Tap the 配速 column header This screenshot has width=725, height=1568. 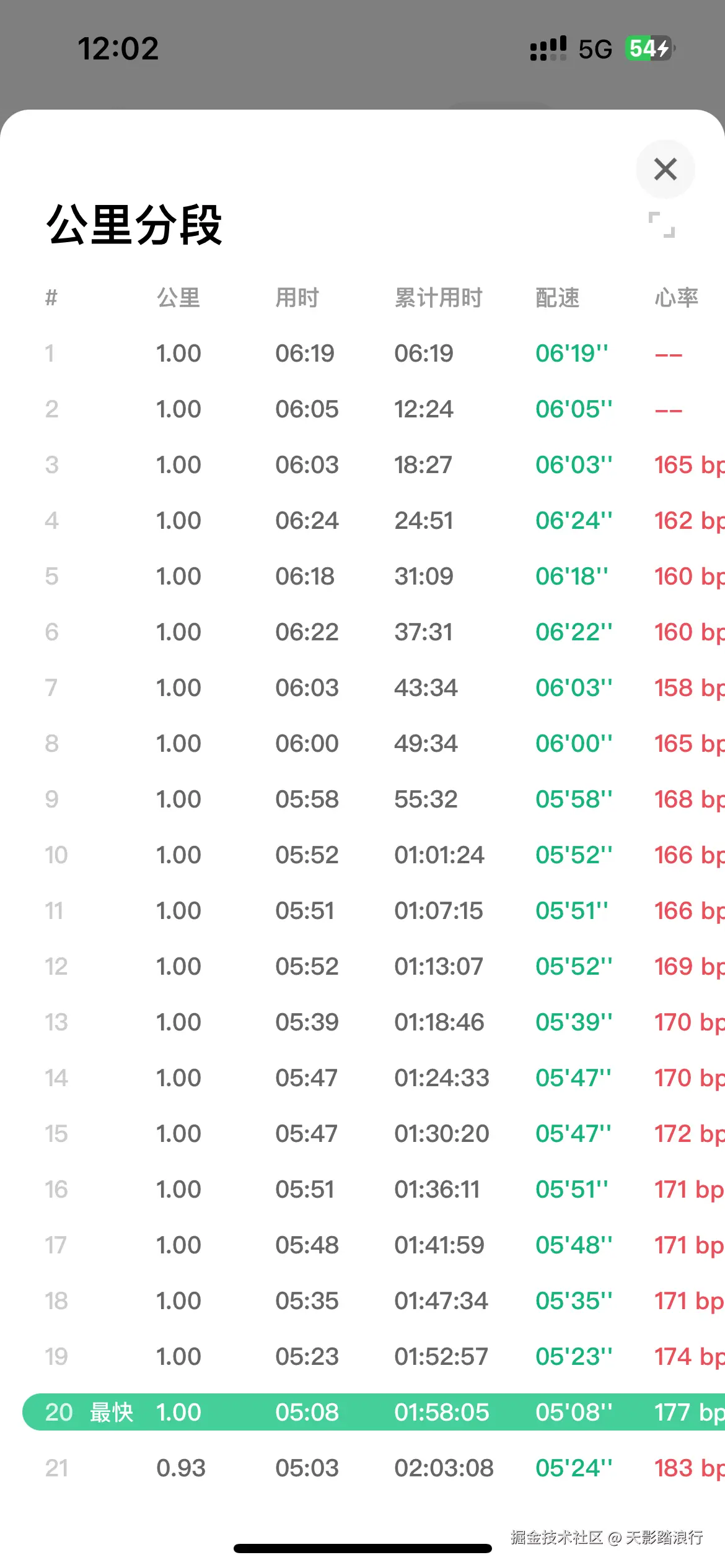[x=558, y=298]
